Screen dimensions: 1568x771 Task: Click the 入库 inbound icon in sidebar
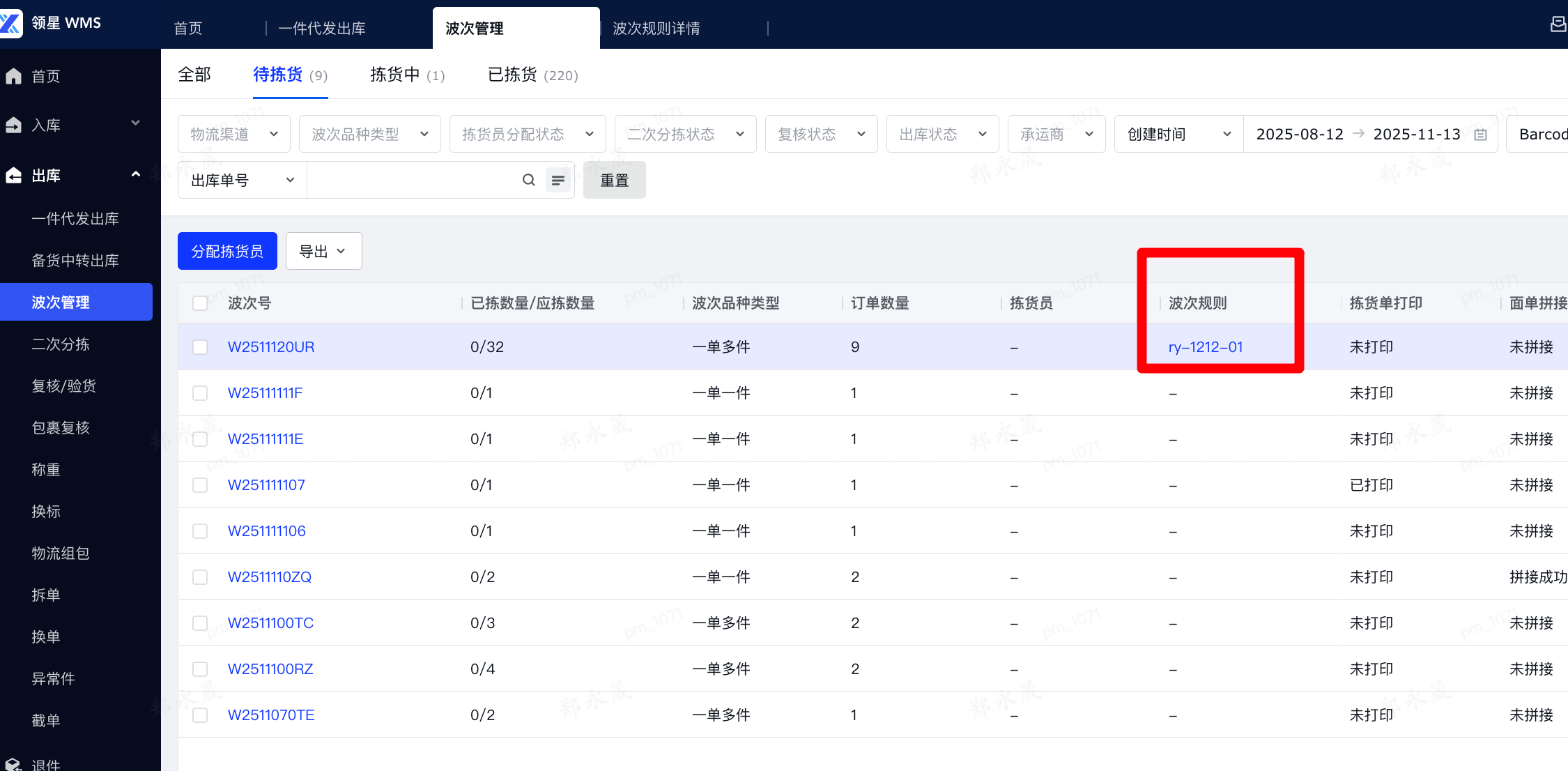click(14, 125)
